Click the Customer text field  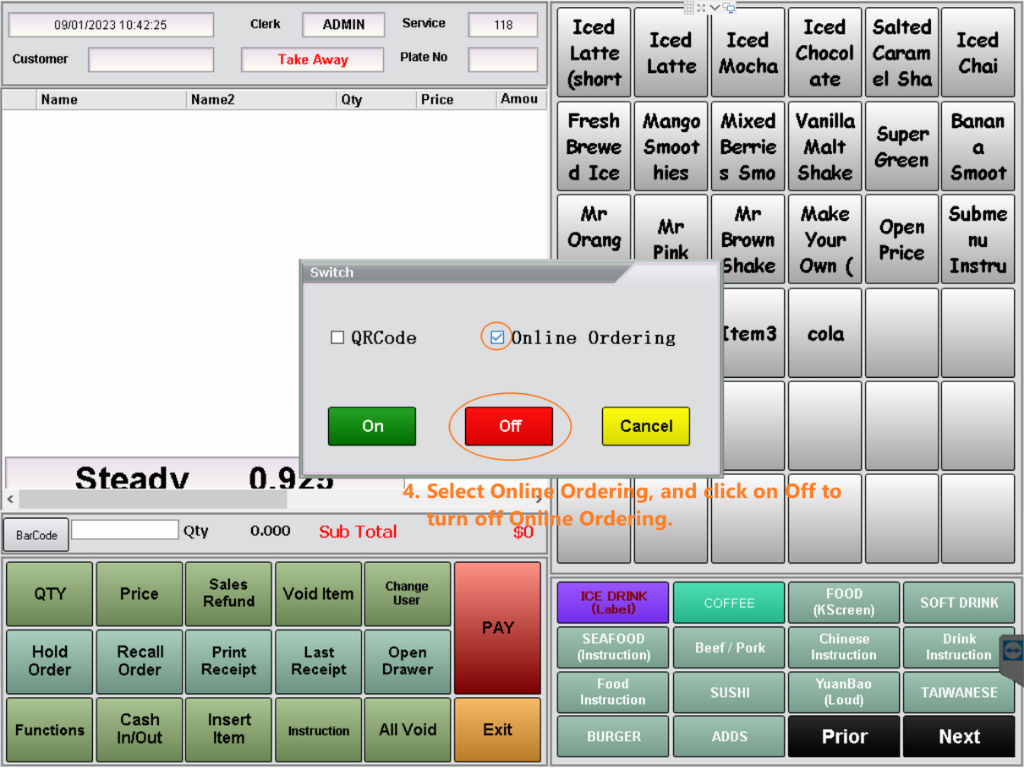point(150,60)
